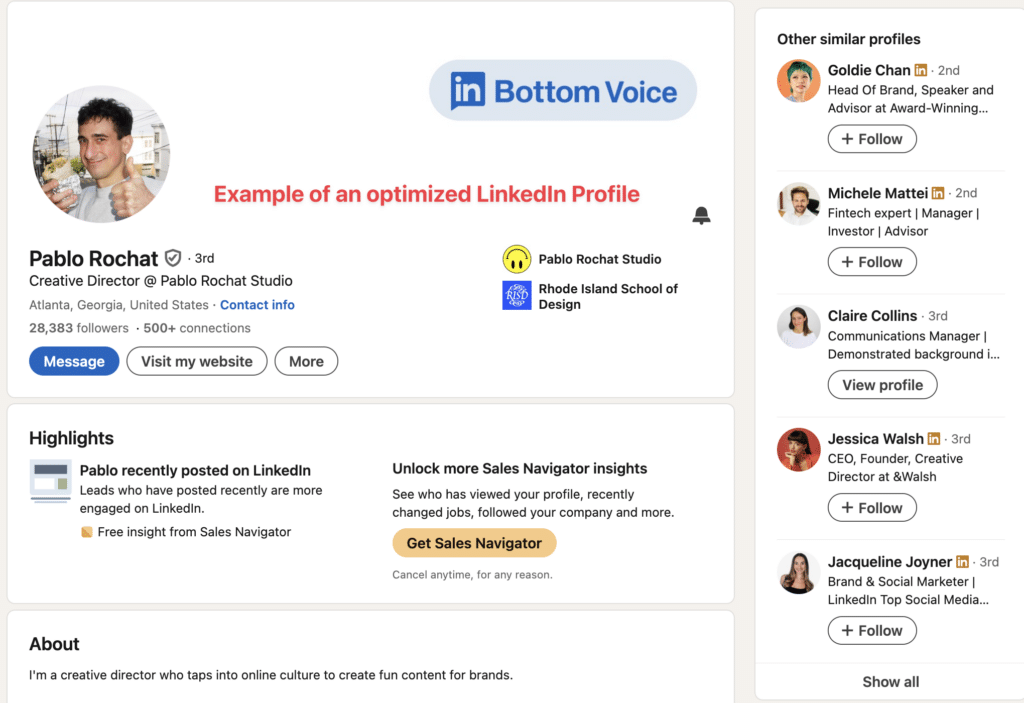Follow Jacqueline Joyner

pyautogui.click(x=872, y=630)
